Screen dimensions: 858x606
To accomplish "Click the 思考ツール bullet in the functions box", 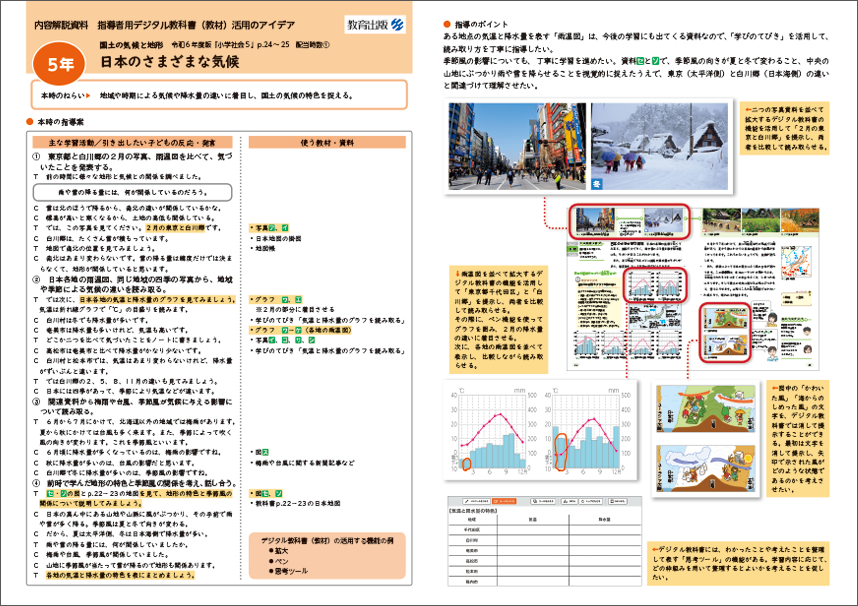I will 288,571.
